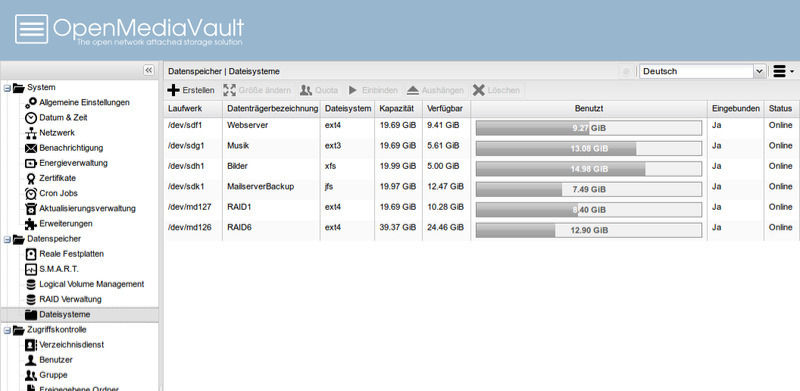Viewport: 800px width, 391px height.
Task: Open the Freigegebene Ordner tree item
Action: coord(79,388)
